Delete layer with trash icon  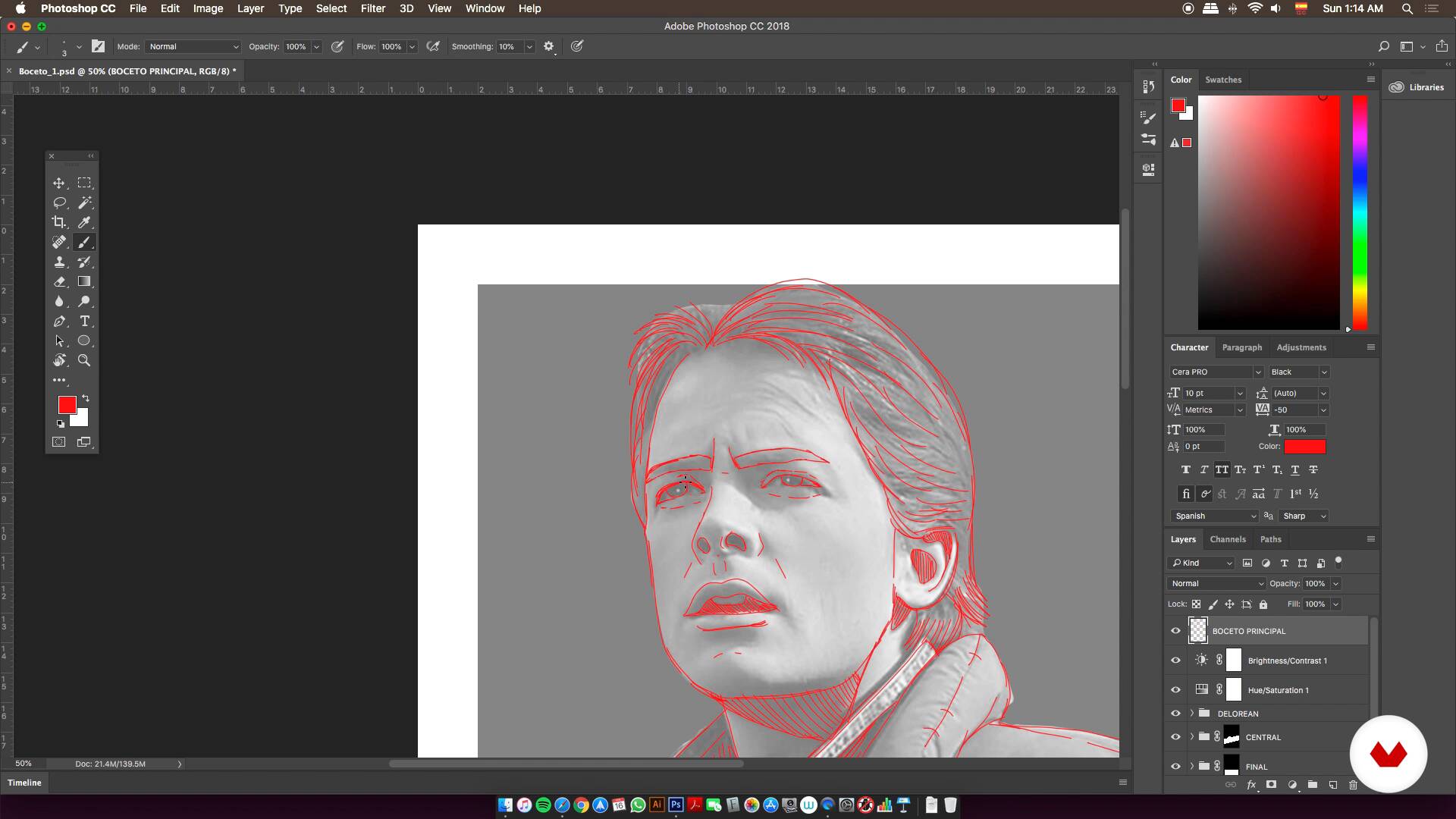[x=1353, y=785]
